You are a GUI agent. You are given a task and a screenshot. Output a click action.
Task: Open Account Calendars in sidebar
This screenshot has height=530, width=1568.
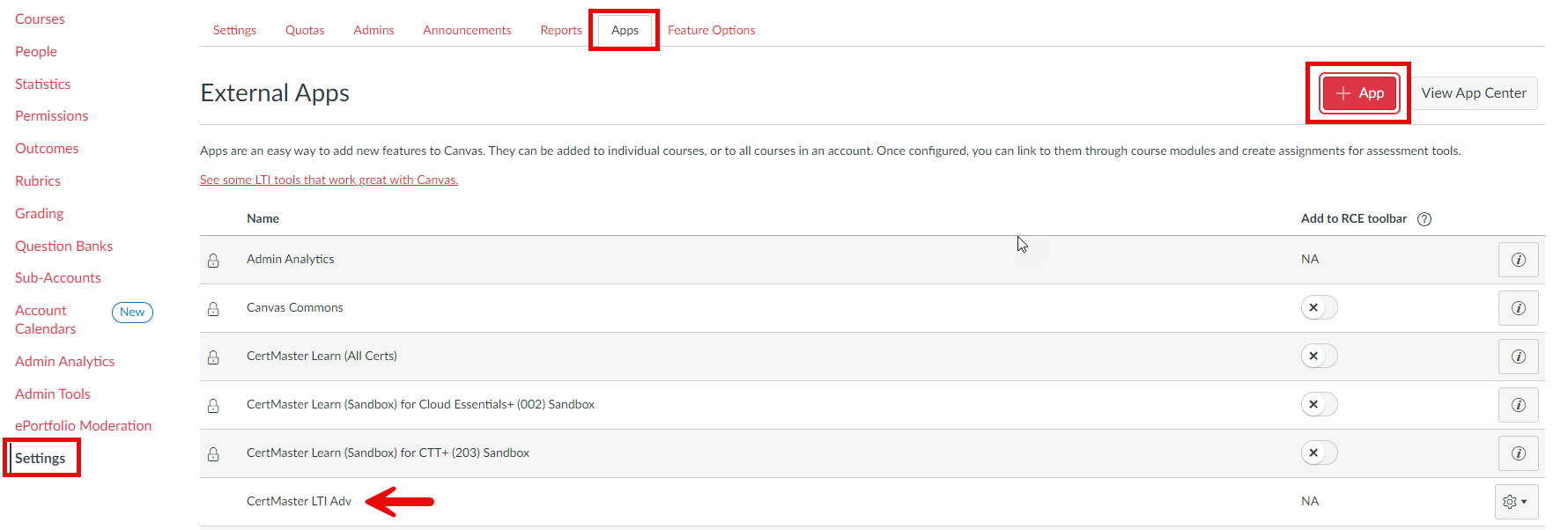click(x=46, y=320)
